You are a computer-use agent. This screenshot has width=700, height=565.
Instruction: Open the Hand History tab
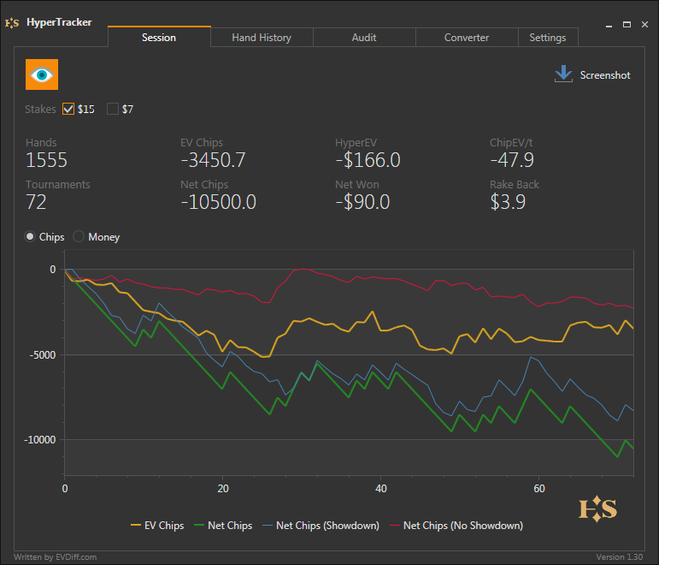(261, 38)
